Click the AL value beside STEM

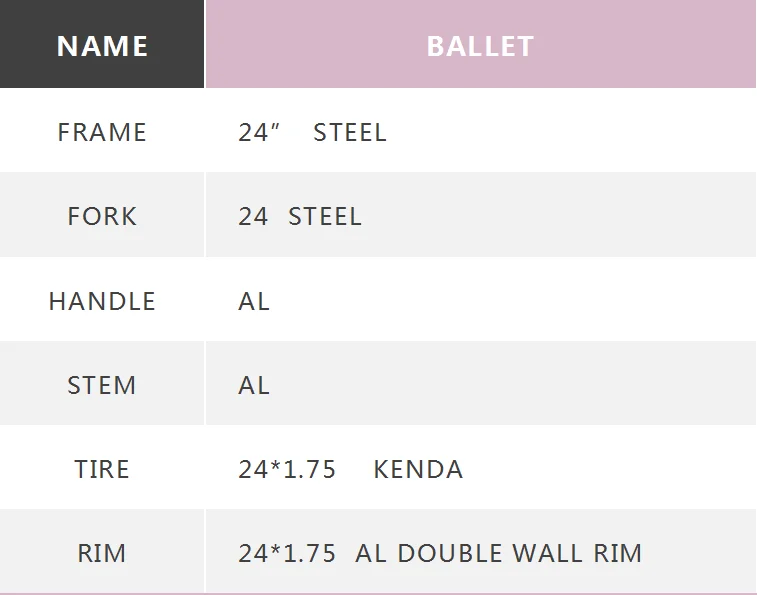pyautogui.click(x=254, y=385)
